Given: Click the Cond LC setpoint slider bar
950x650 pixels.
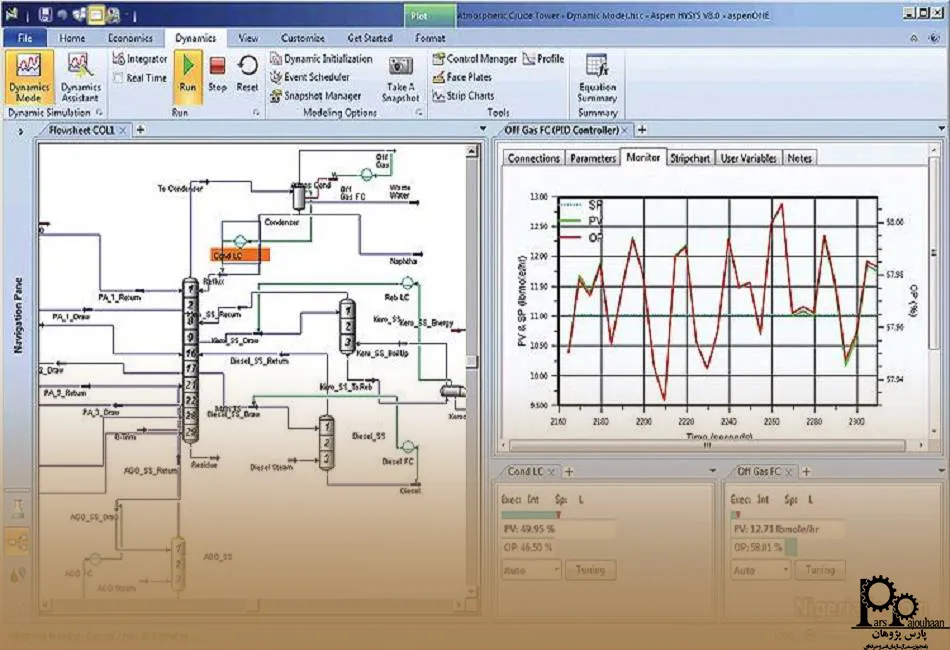Looking at the screenshot, I should [x=530, y=514].
